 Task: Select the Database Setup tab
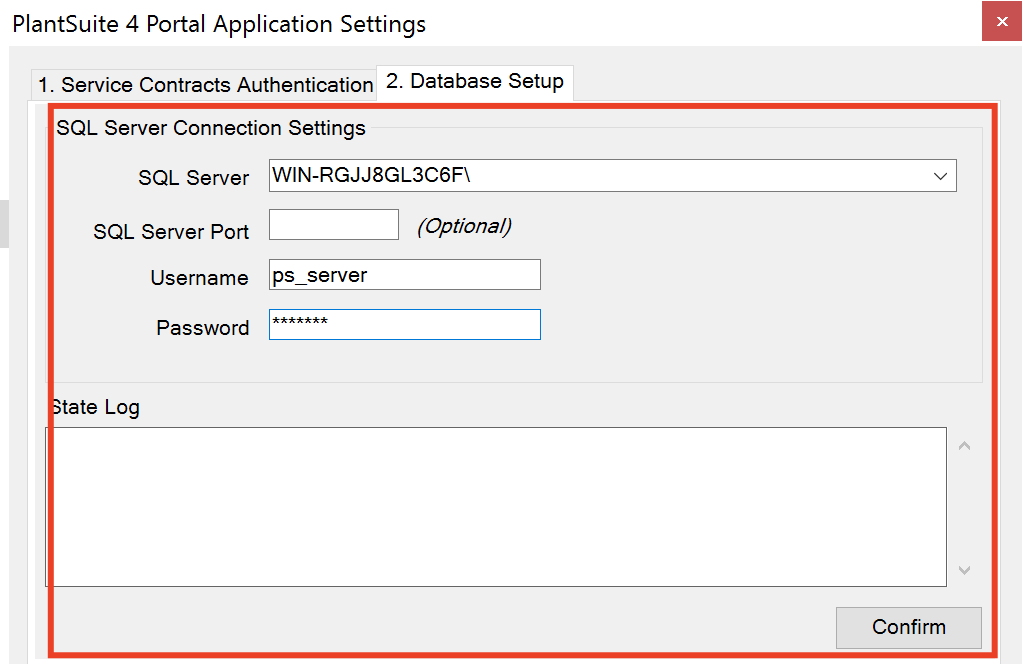[x=475, y=82]
